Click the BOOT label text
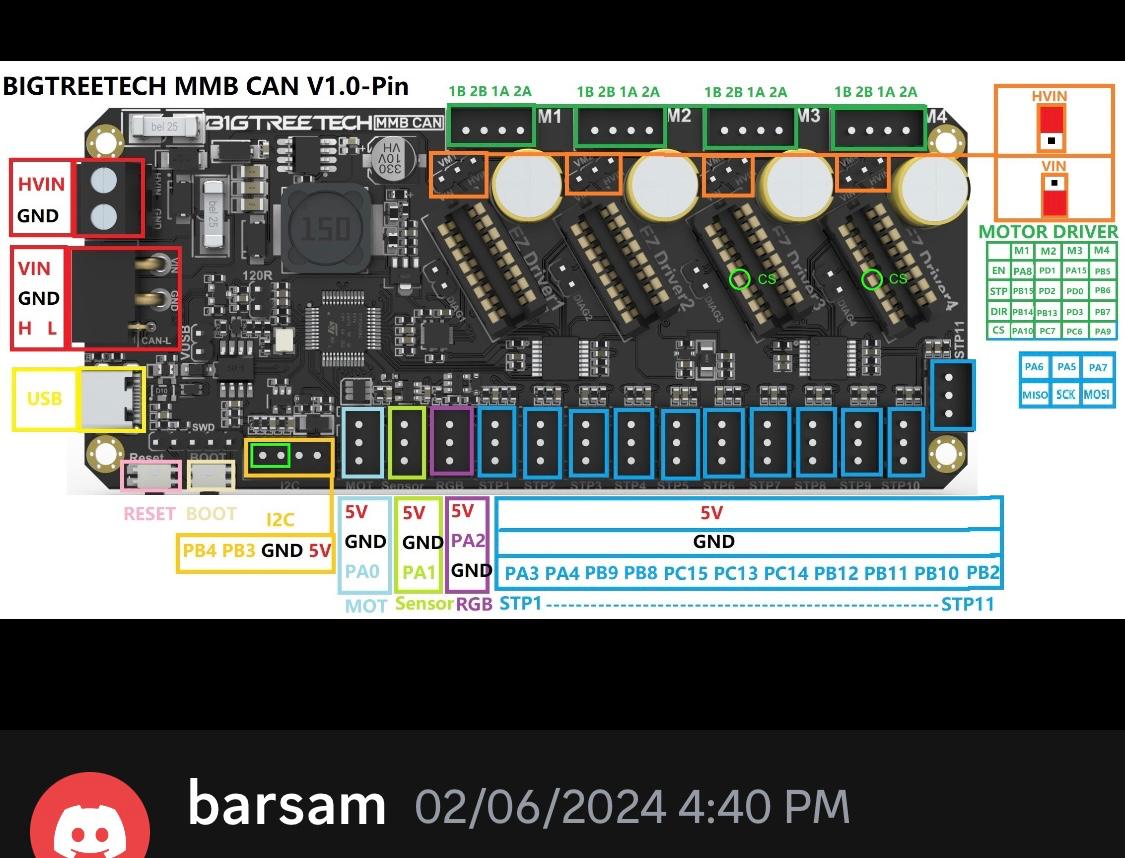Image resolution: width=1125 pixels, height=858 pixels. 211,514
